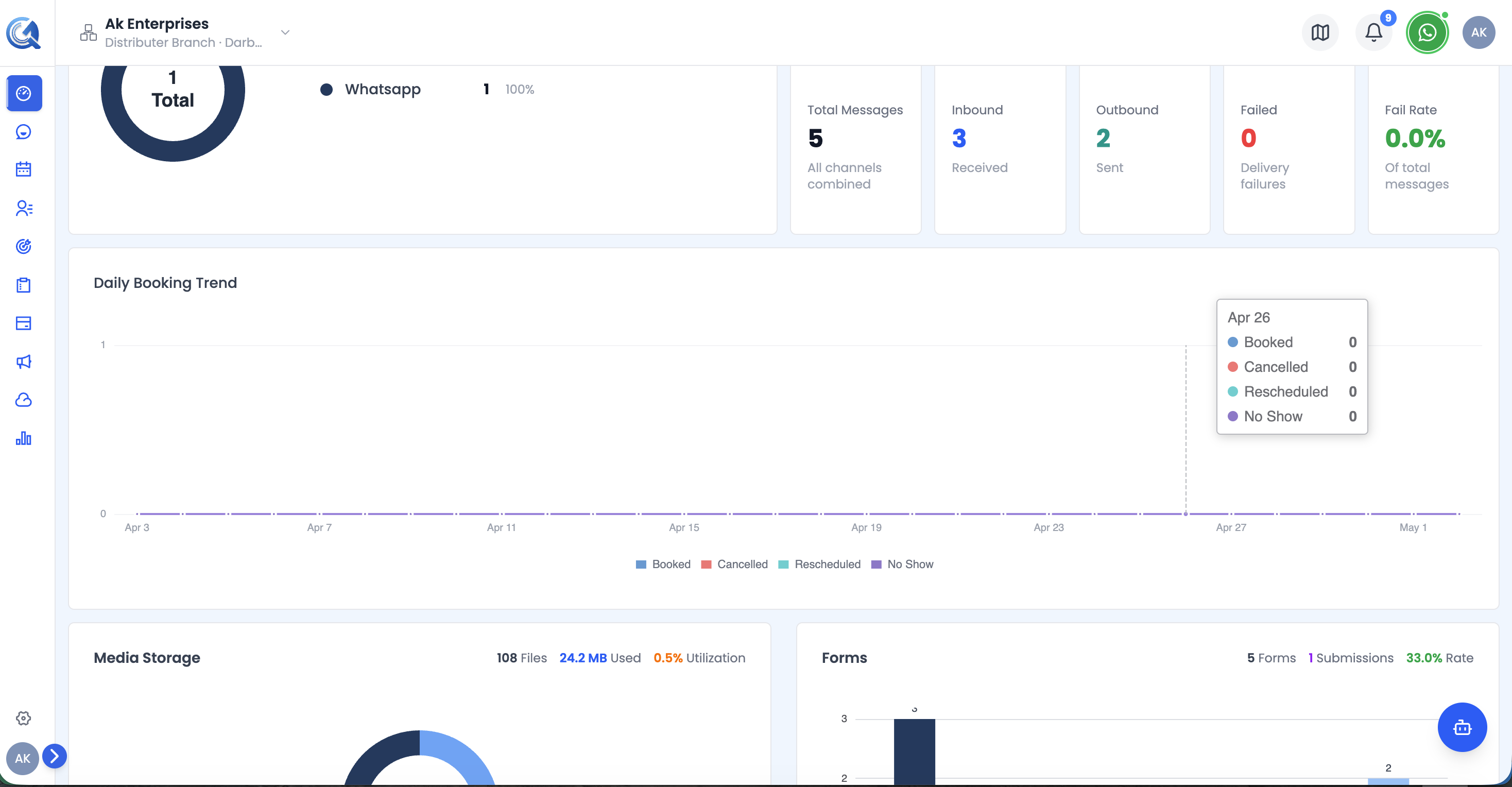Click the Apr 26 data point on trend line
Viewport: 1512px width, 787px height.
pyautogui.click(x=1185, y=514)
